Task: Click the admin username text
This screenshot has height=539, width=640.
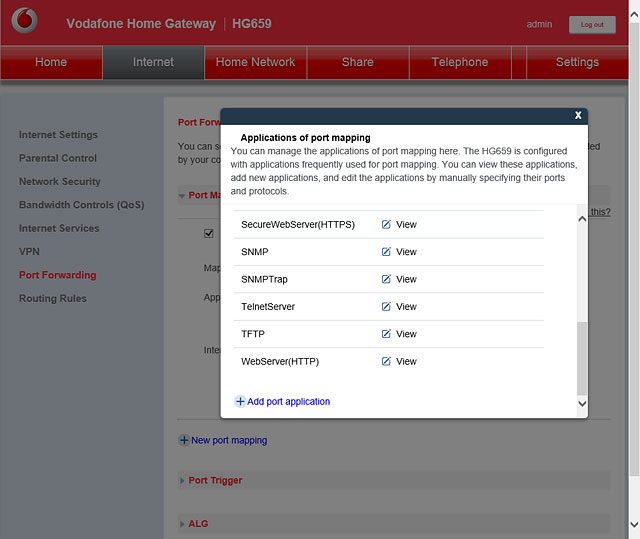Action: 539,24
